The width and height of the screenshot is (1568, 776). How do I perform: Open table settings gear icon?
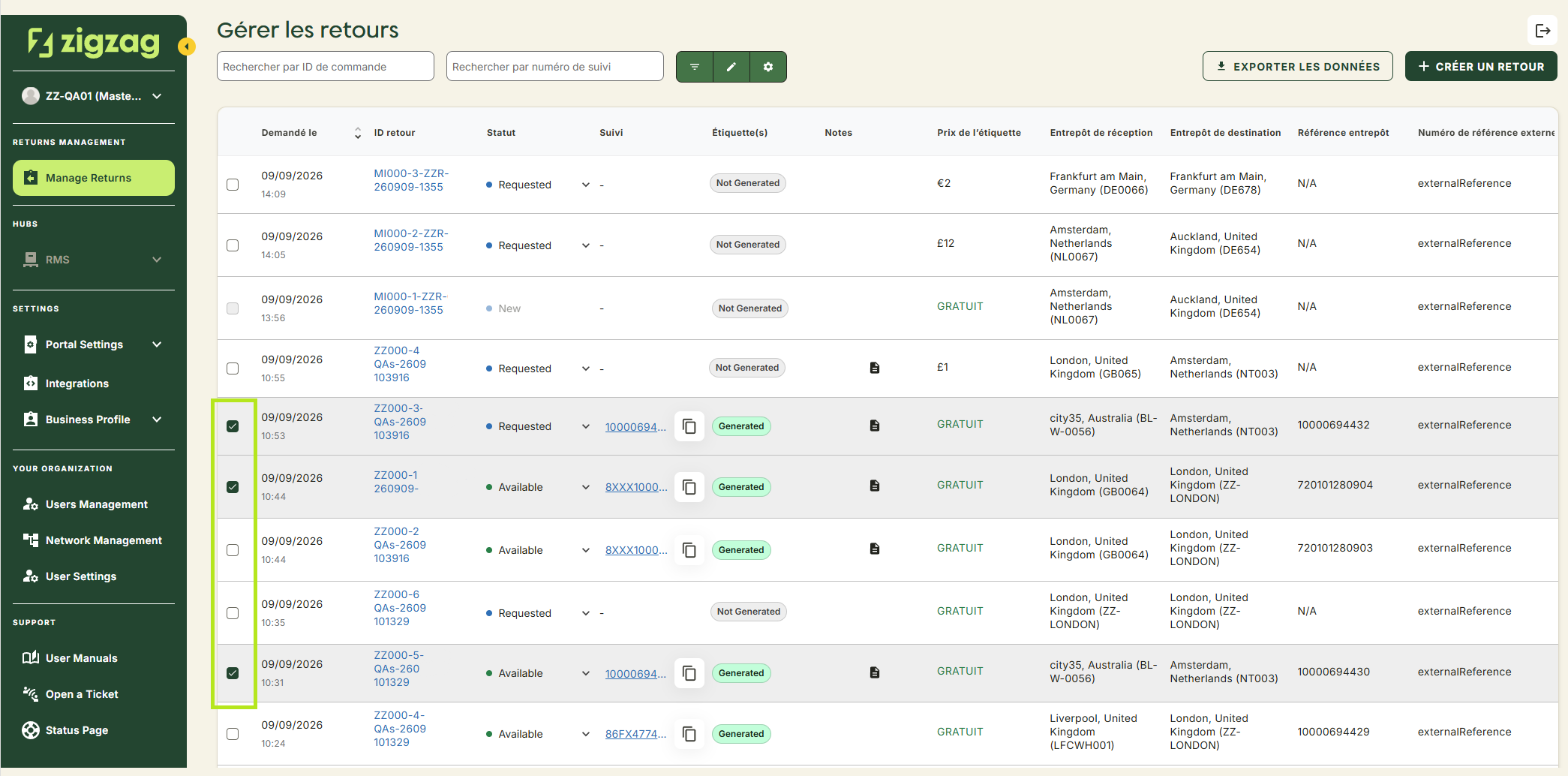point(768,67)
